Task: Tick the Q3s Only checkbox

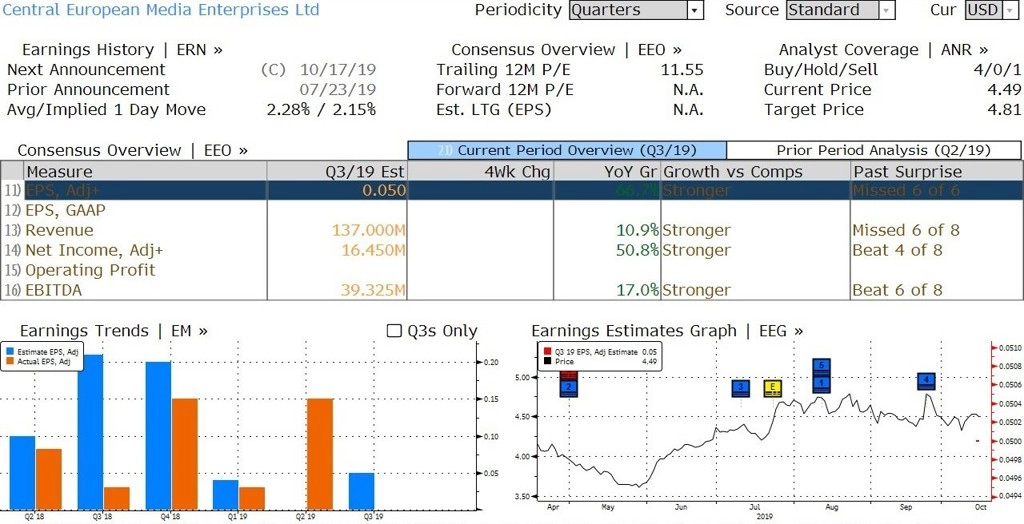Action: point(394,331)
